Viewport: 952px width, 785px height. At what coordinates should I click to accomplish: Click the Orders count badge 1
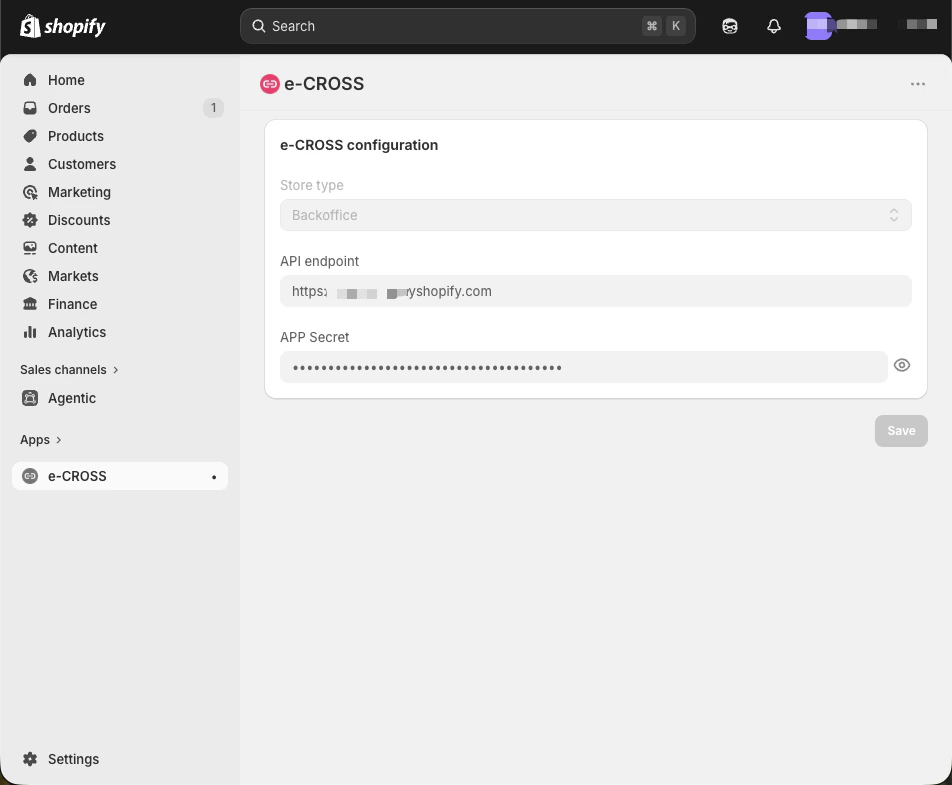(213, 108)
